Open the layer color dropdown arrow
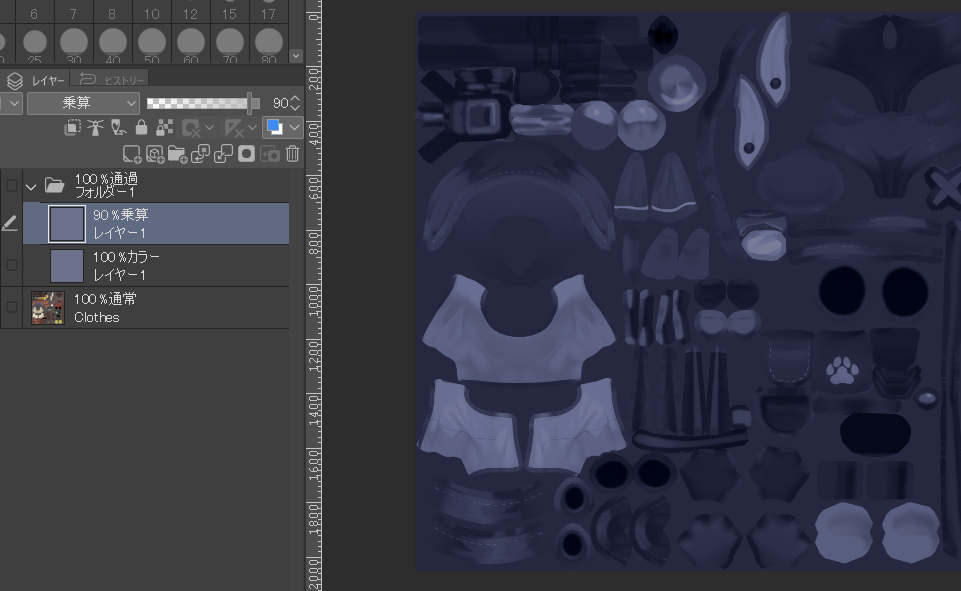The width and height of the screenshot is (961, 591). click(295, 128)
